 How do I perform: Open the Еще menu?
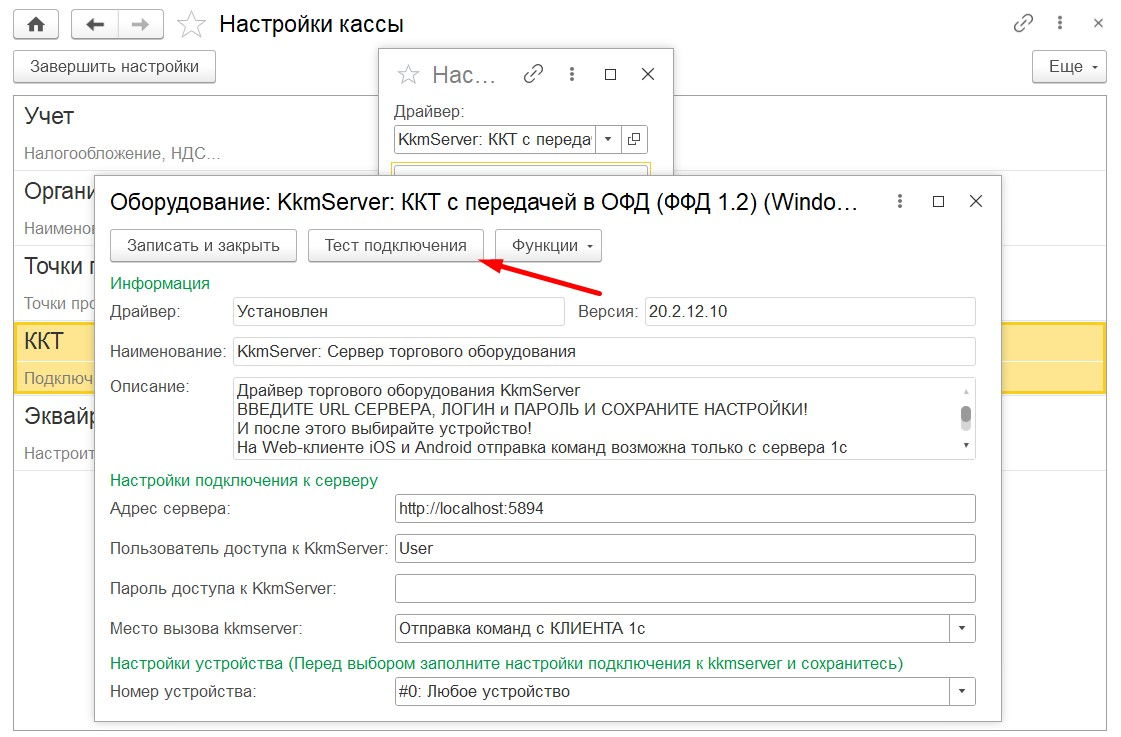click(x=1069, y=66)
